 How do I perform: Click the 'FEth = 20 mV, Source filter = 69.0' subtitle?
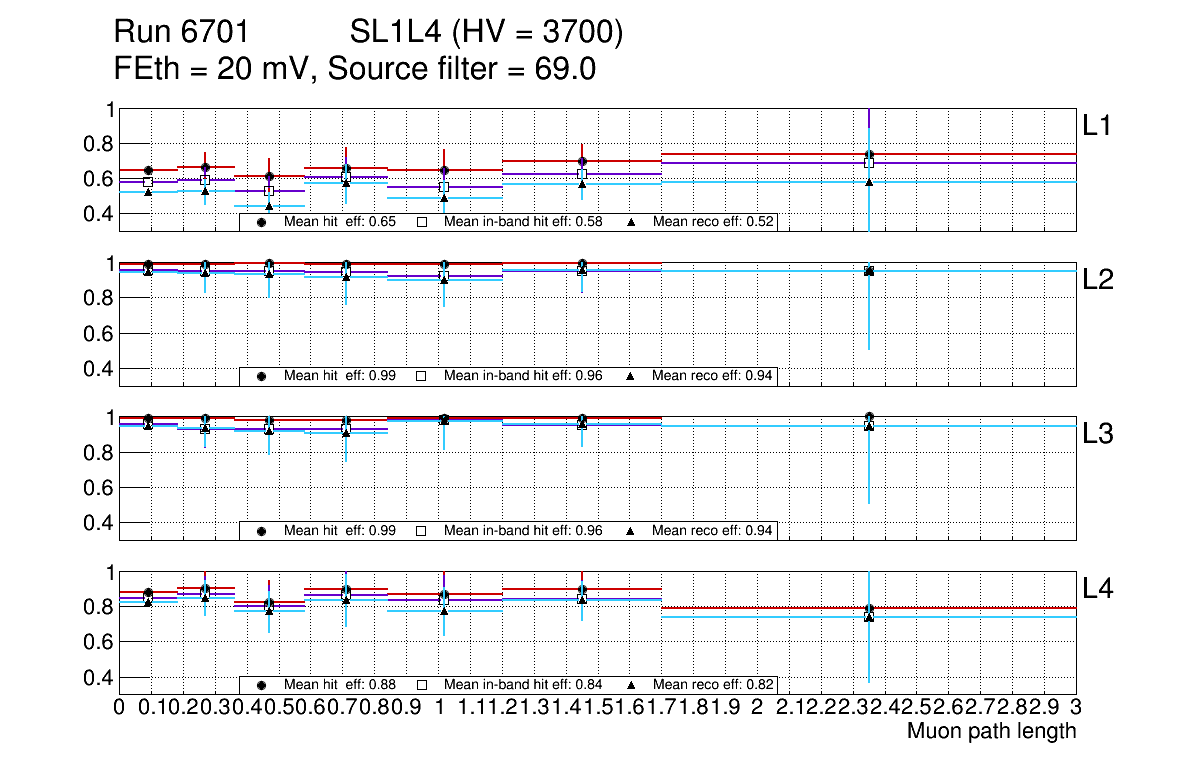(356, 70)
